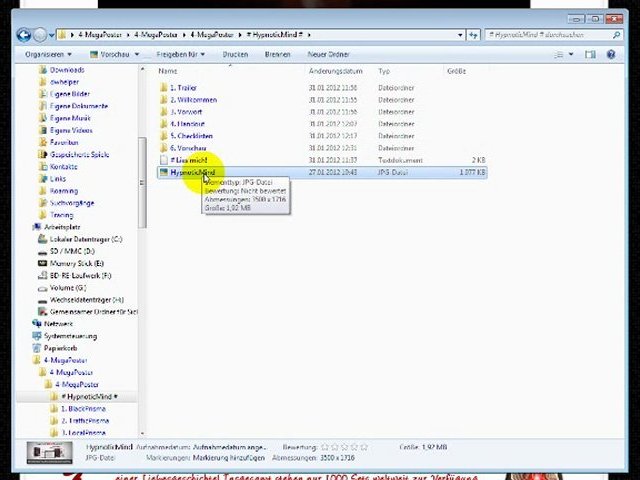Screen dimensions: 640x480
Task: Open the Freigeben für menu
Action: pos(180,54)
